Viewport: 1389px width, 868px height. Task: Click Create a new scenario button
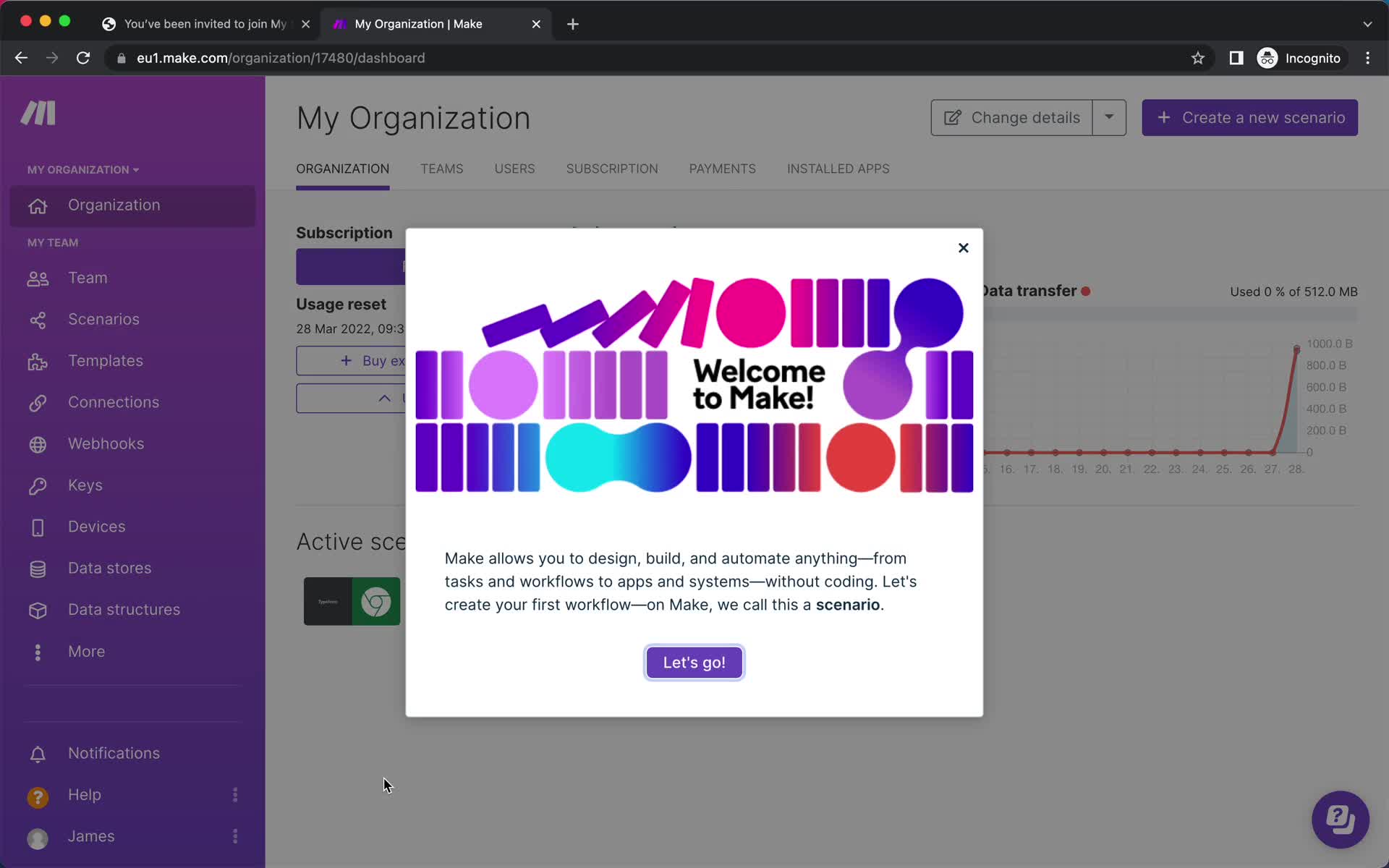click(1249, 117)
